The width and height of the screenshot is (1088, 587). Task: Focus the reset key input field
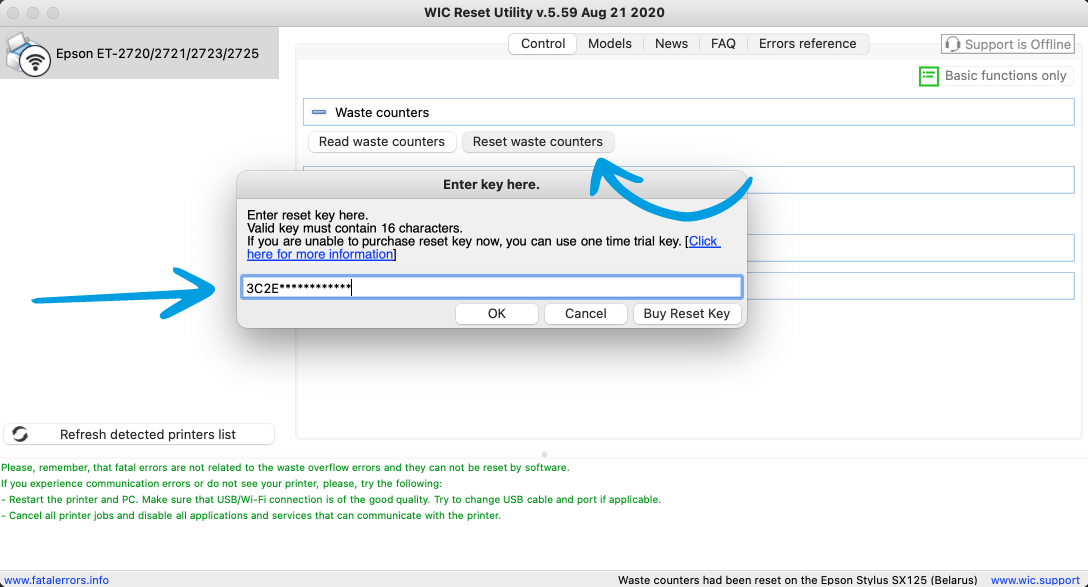pyautogui.click(x=492, y=287)
